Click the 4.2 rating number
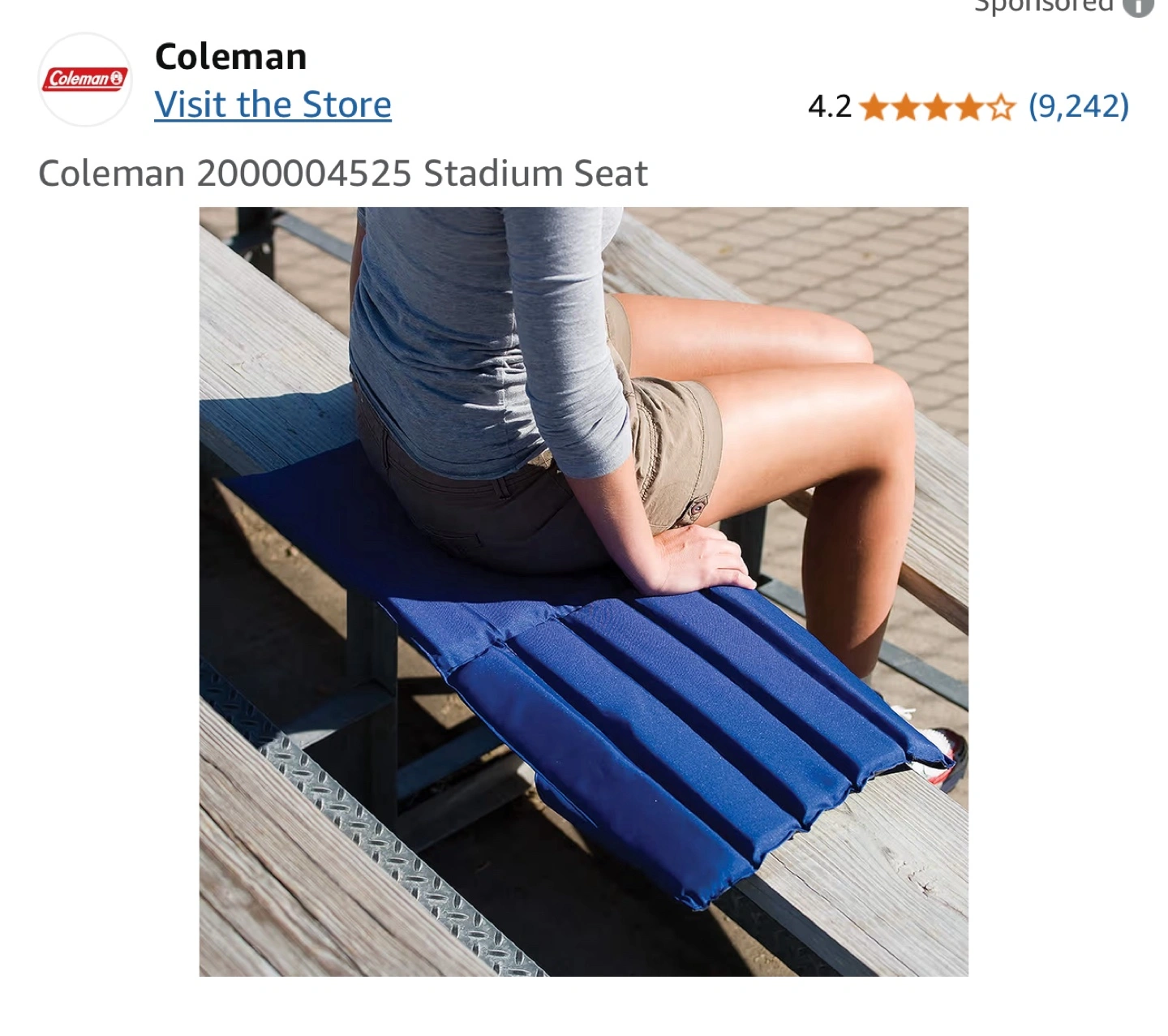The width and height of the screenshot is (1168, 1036). pos(830,107)
